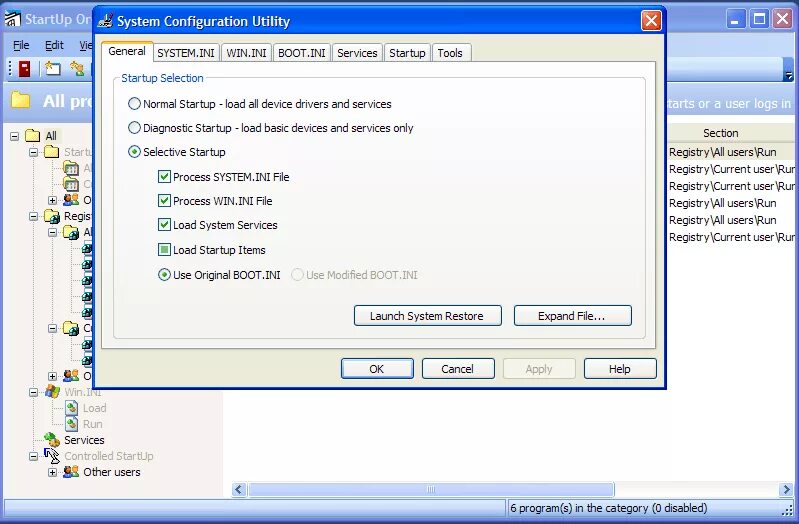The height and width of the screenshot is (524, 799).
Task: Select the Controlled StartUp tree label
Action: click(x=109, y=456)
